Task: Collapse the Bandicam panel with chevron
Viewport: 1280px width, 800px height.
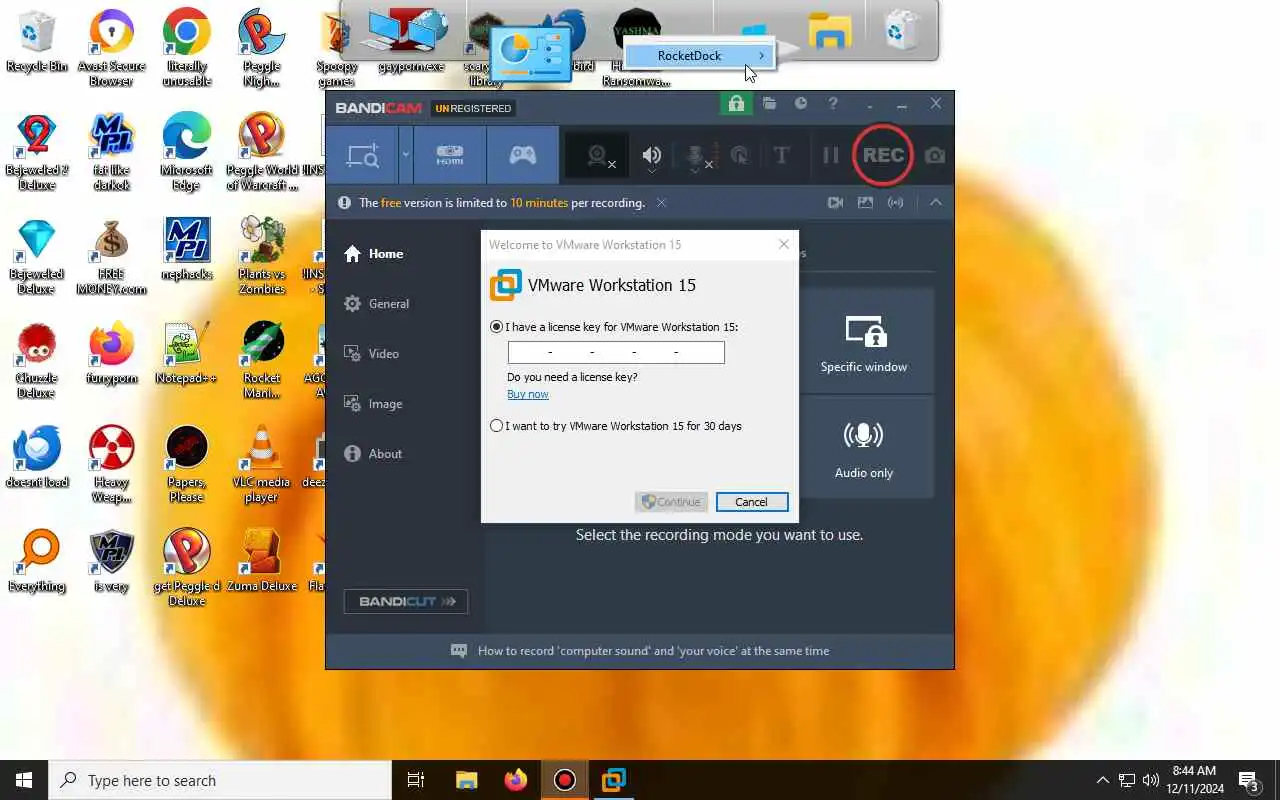Action: click(936, 202)
